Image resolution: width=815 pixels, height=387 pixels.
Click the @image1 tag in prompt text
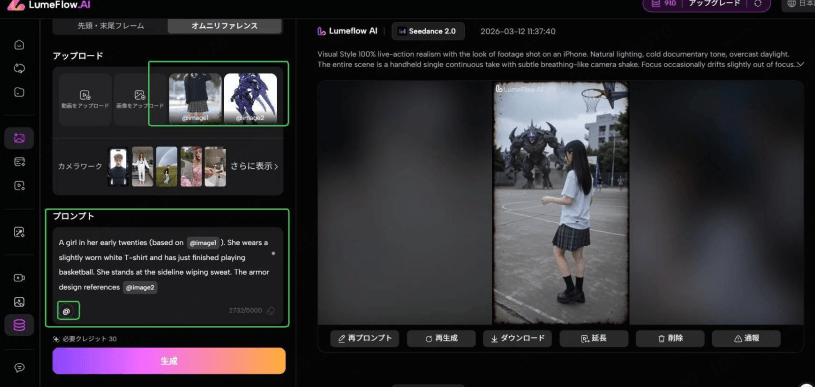pos(203,243)
